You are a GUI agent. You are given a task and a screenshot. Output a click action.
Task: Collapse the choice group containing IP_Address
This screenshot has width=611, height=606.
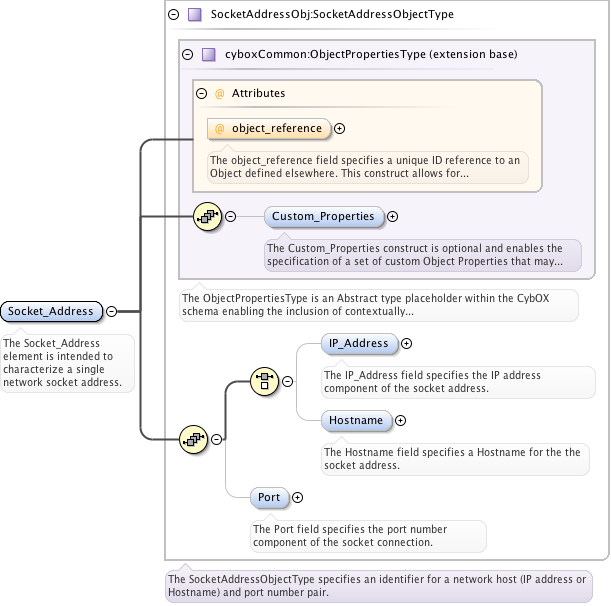(288, 381)
